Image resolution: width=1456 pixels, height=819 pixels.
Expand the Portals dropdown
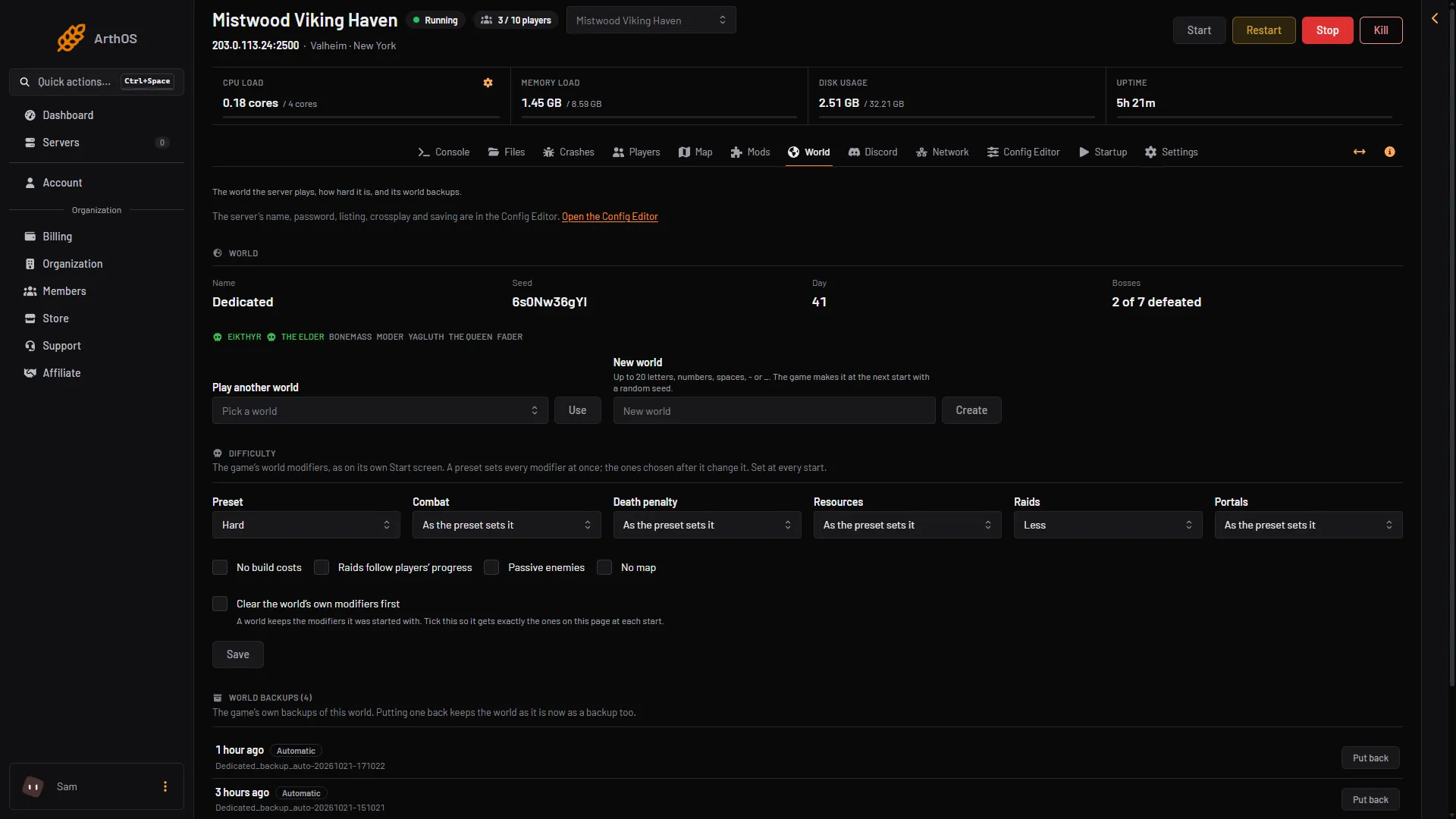point(1308,525)
